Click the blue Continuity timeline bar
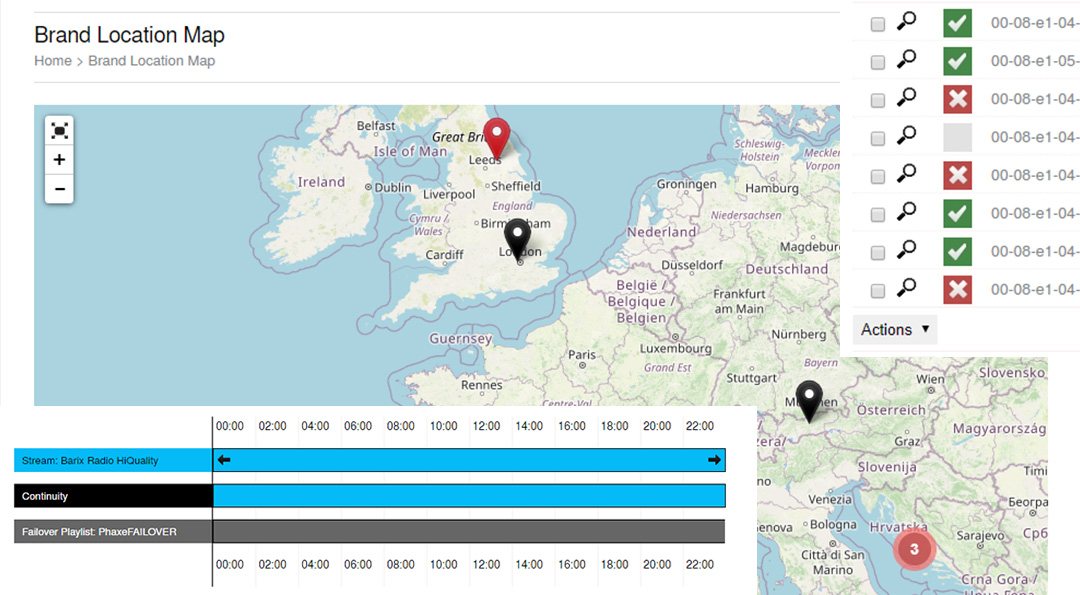The image size is (1080, 595). tap(468, 496)
